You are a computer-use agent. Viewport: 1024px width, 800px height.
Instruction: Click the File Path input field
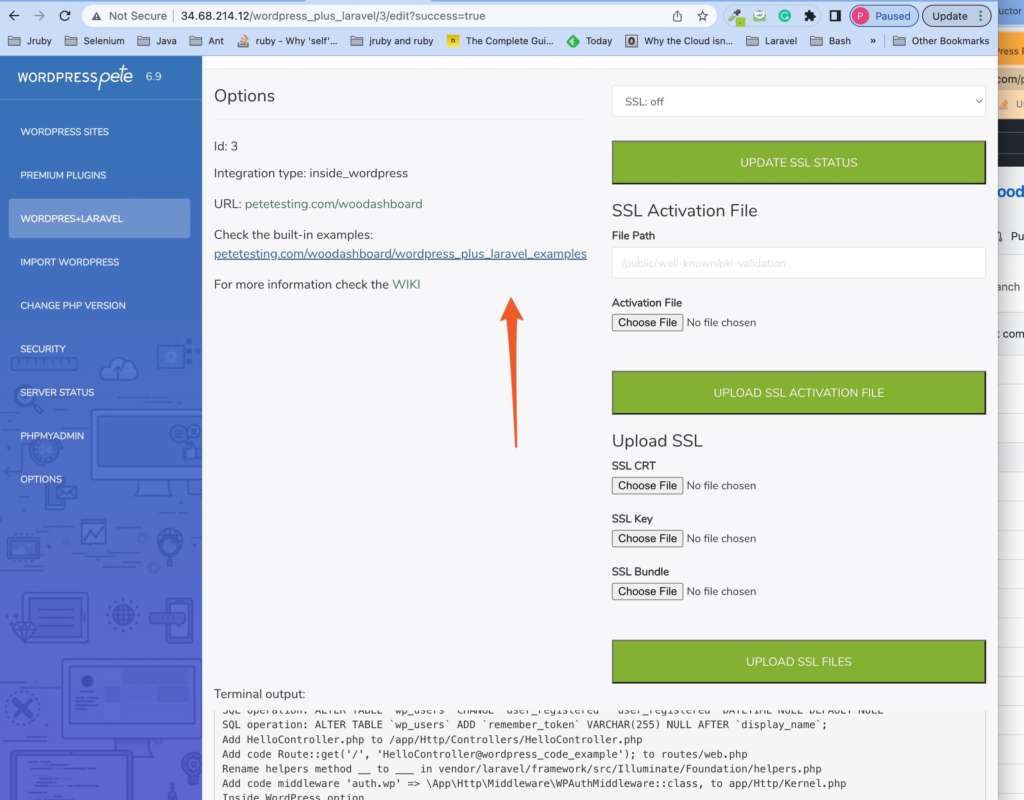(x=798, y=263)
